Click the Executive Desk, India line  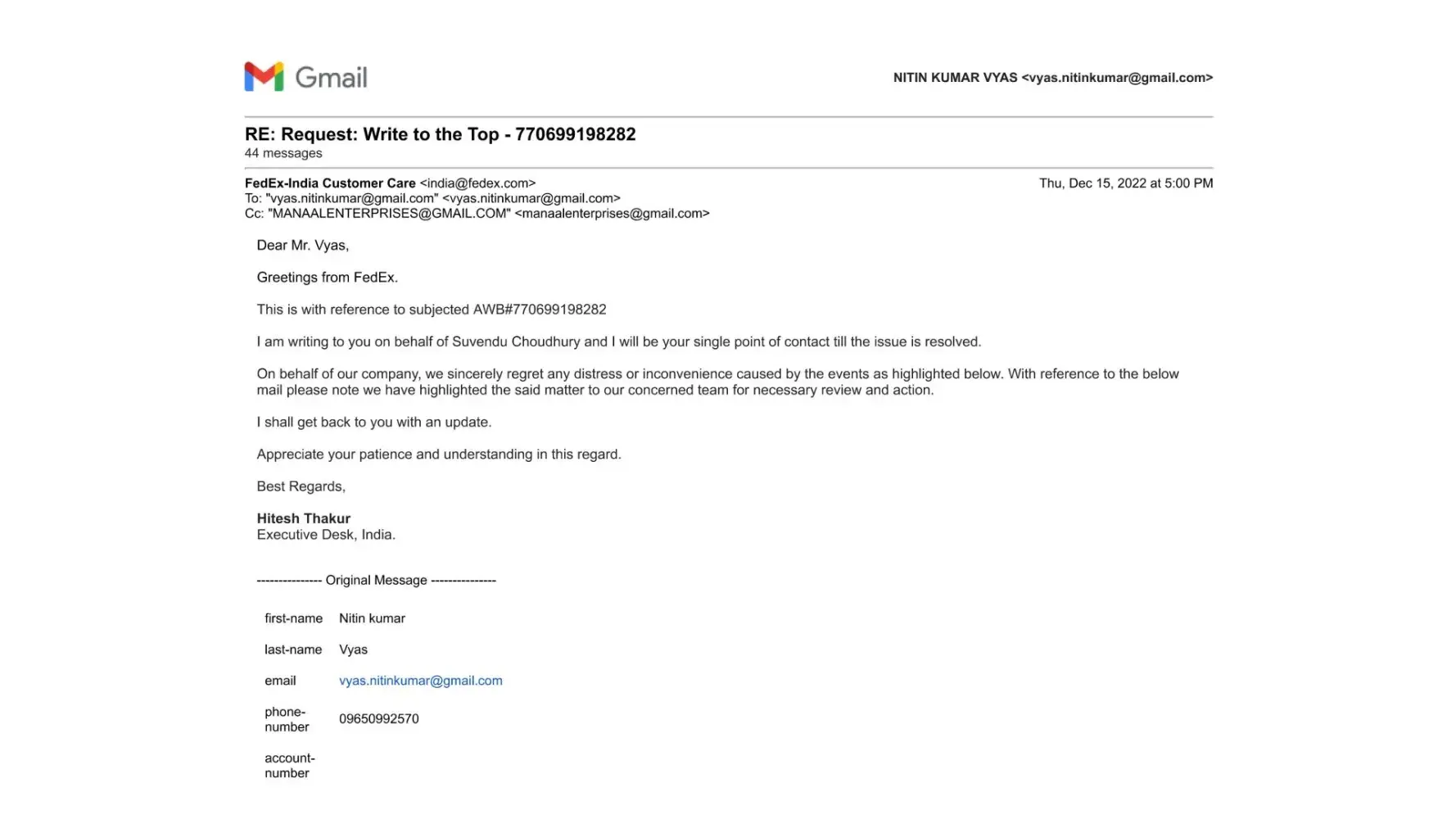click(326, 535)
